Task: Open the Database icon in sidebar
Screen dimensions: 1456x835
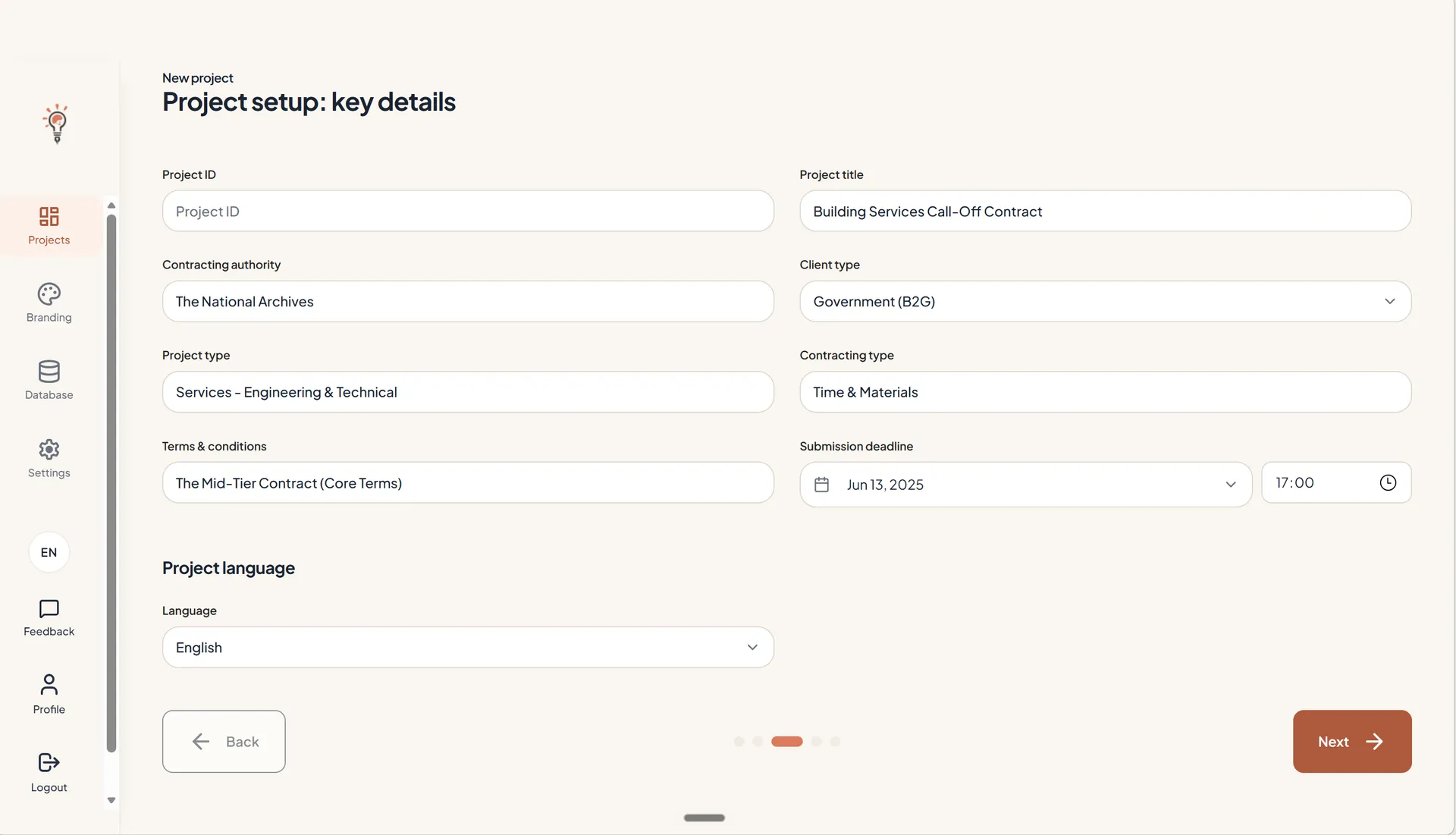Action: [x=49, y=372]
